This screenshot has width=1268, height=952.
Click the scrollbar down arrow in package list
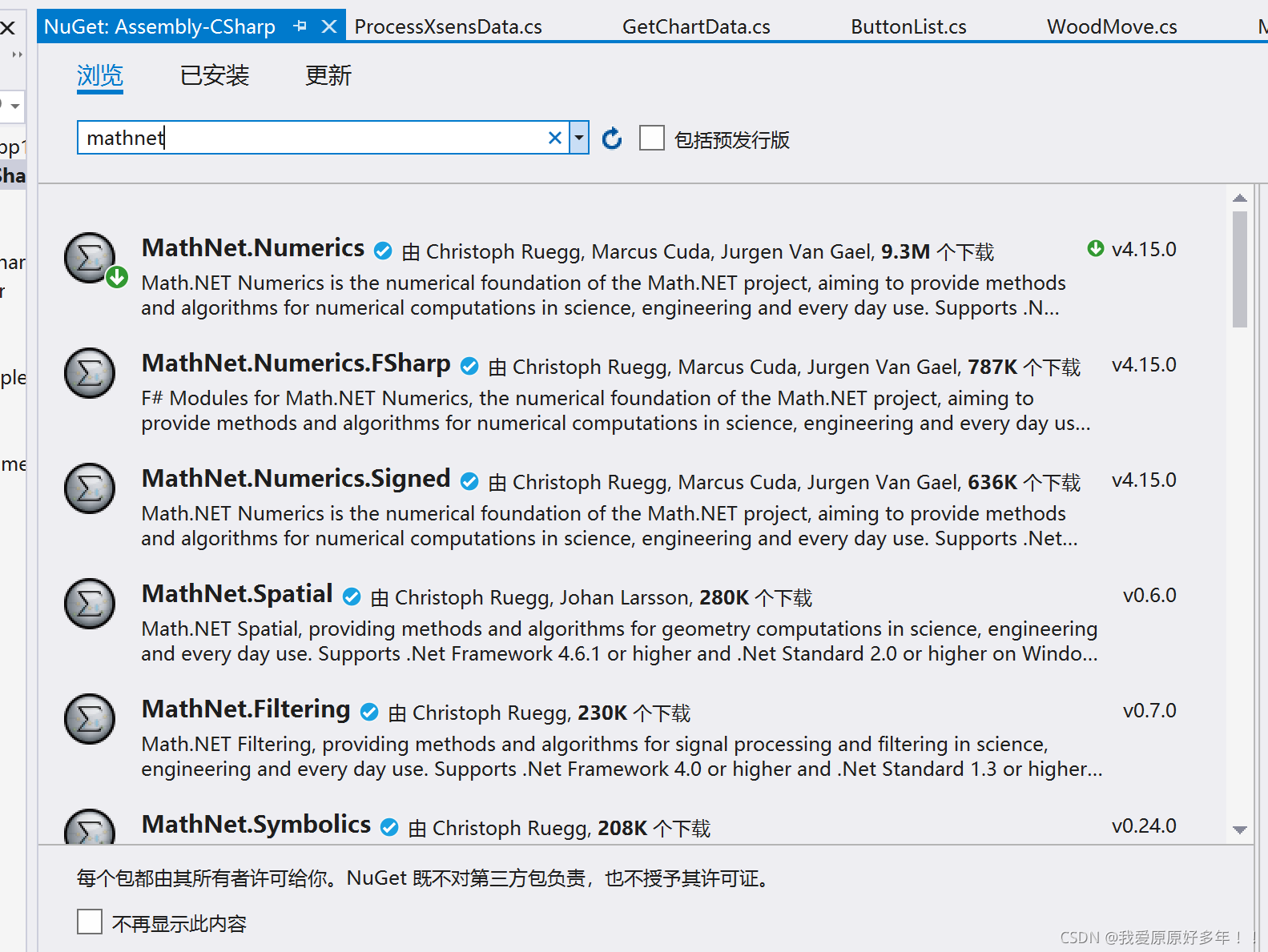click(1240, 830)
